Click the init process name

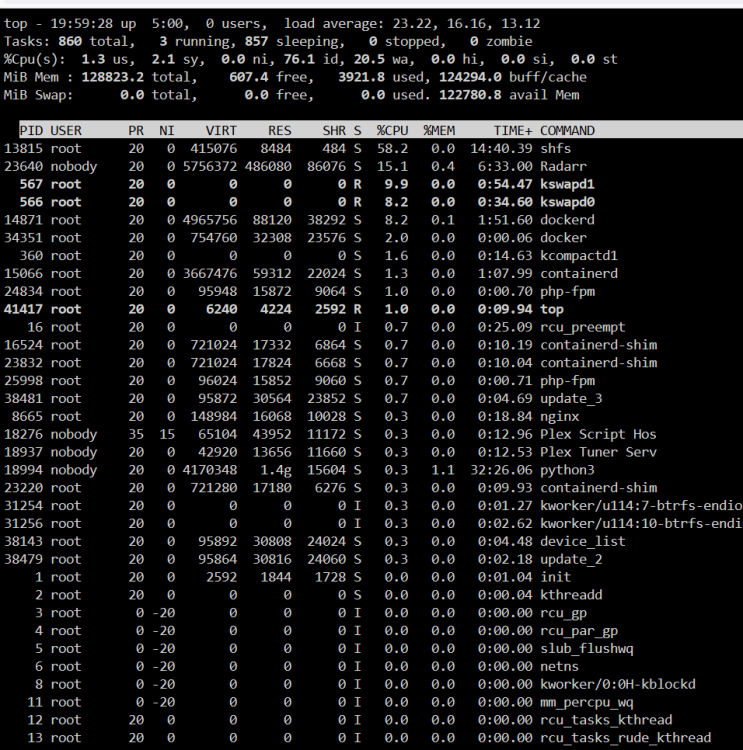coord(555,577)
